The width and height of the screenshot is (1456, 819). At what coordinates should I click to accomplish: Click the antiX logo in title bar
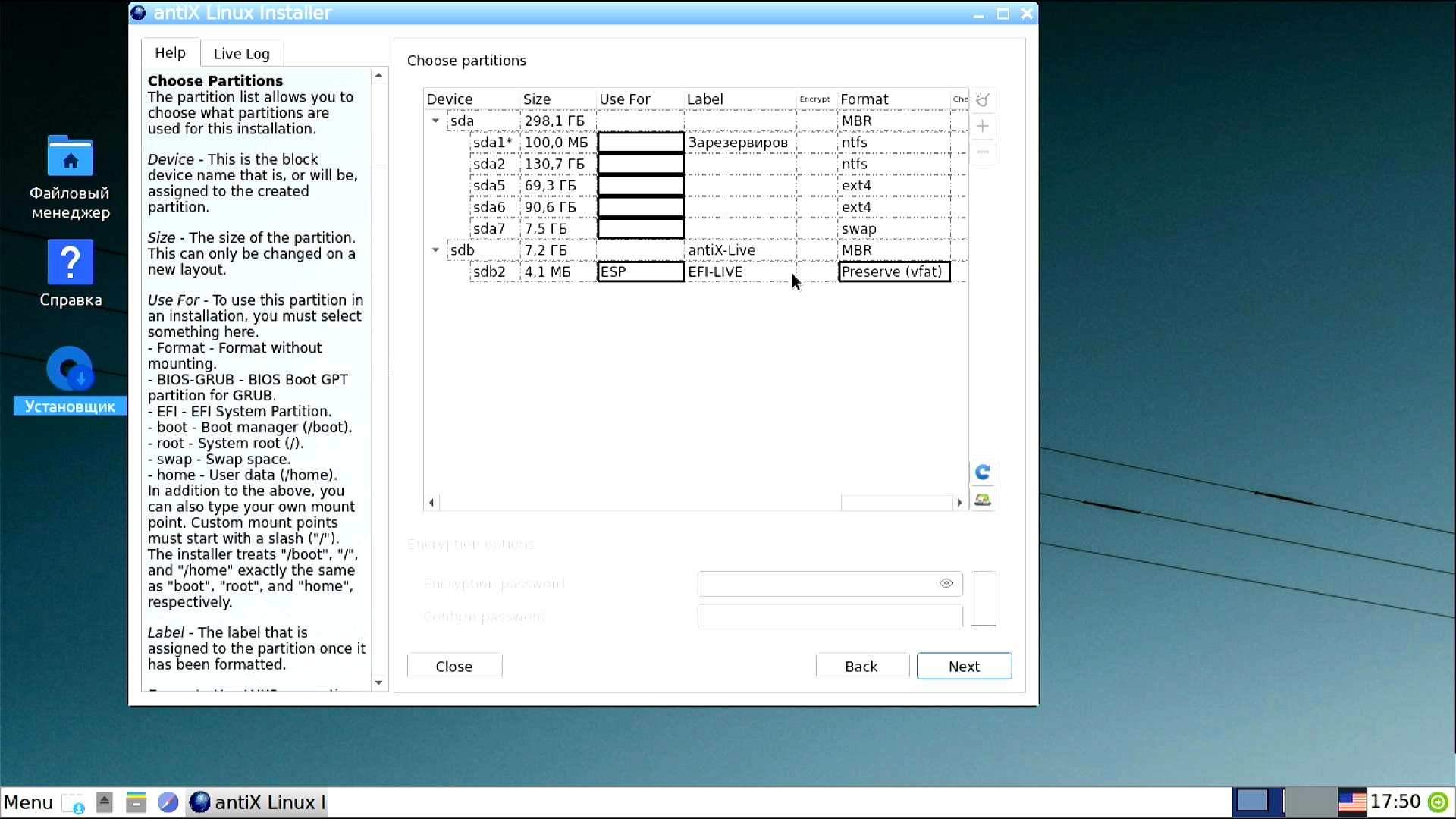point(139,13)
